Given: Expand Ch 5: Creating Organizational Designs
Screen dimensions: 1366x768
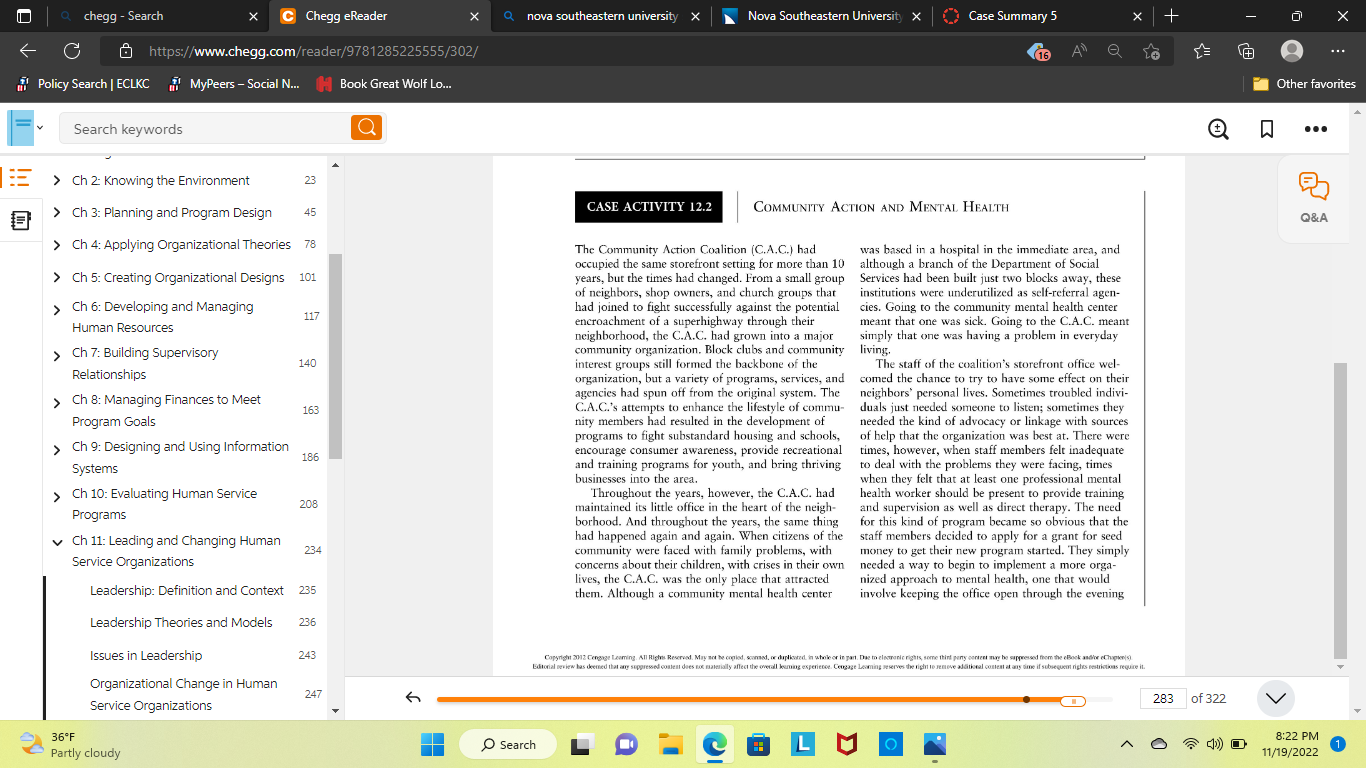Looking at the screenshot, I should (57, 278).
